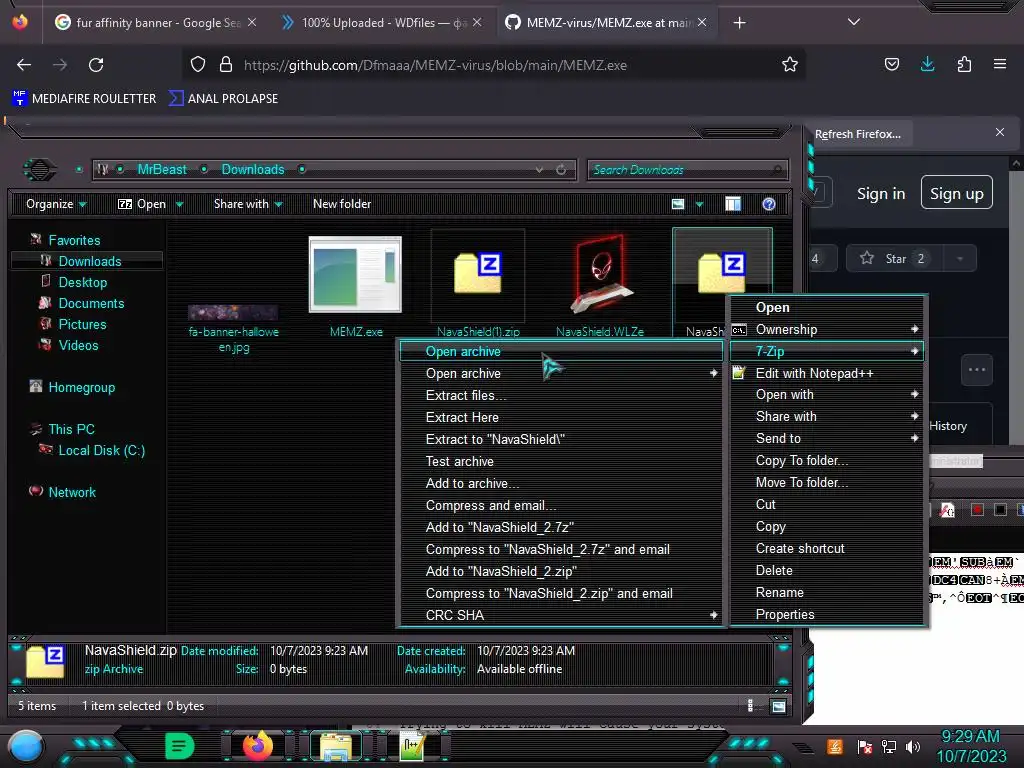Choose Extract Here from 7-Zip menu
1024x768 pixels.
click(462, 417)
